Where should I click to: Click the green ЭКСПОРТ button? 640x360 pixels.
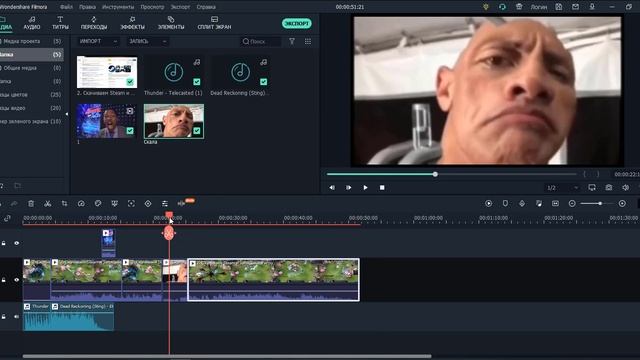click(x=297, y=23)
